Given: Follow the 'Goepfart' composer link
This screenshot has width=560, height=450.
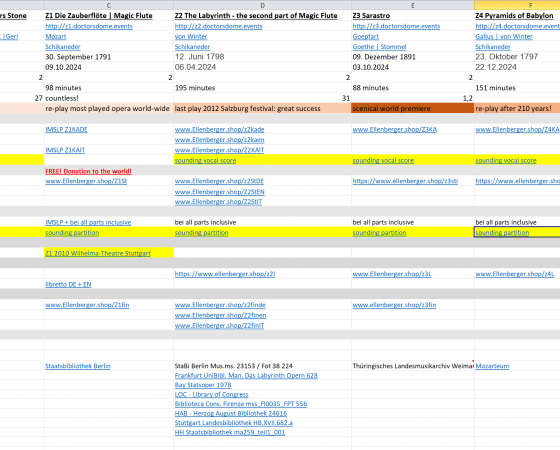Looking at the screenshot, I should [365, 36].
